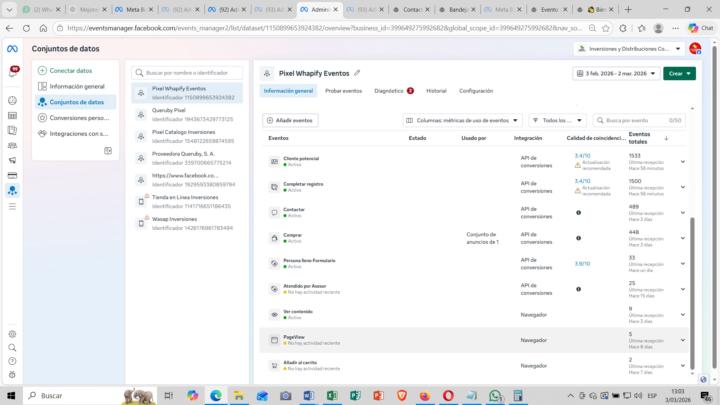Expand the Comprar event row chevron
Viewport: 720px width, 405px height.
[x=683, y=238]
